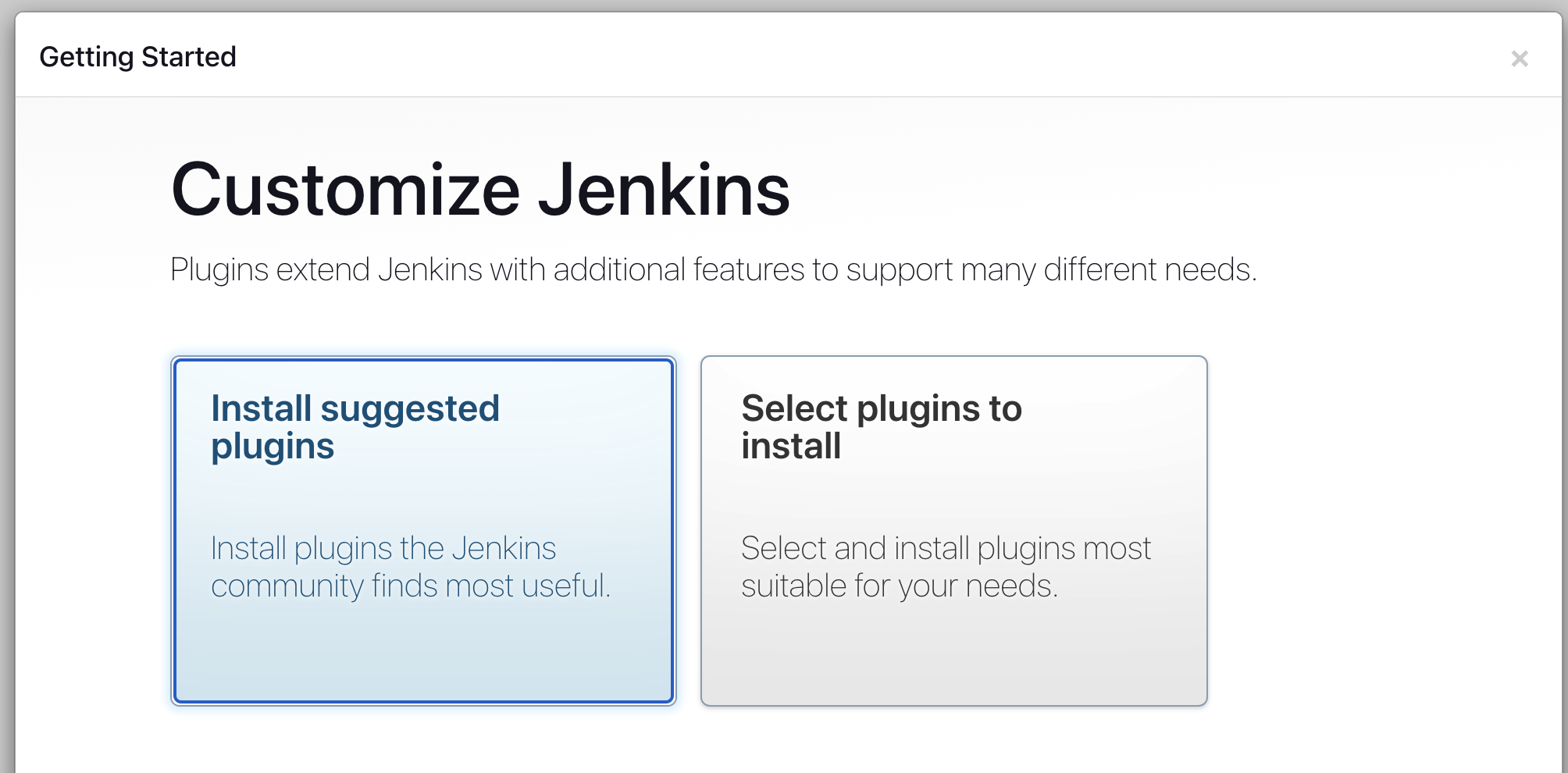Click the 'Getting Started' dialog title
Screen dimensions: 1568x773
[x=137, y=57]
